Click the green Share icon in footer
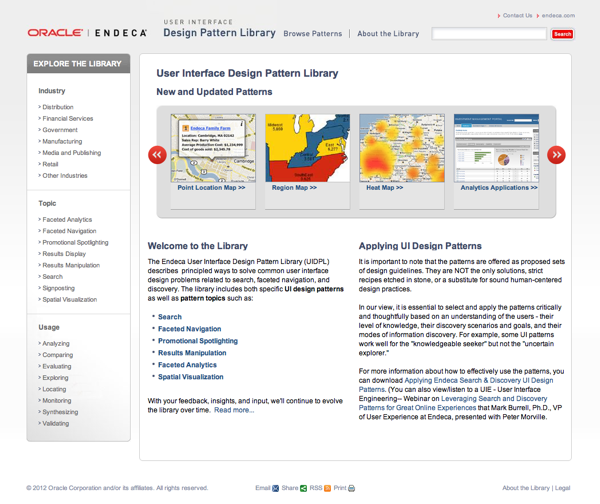Viewport: 600px width, 504px height. click(303, 488)
